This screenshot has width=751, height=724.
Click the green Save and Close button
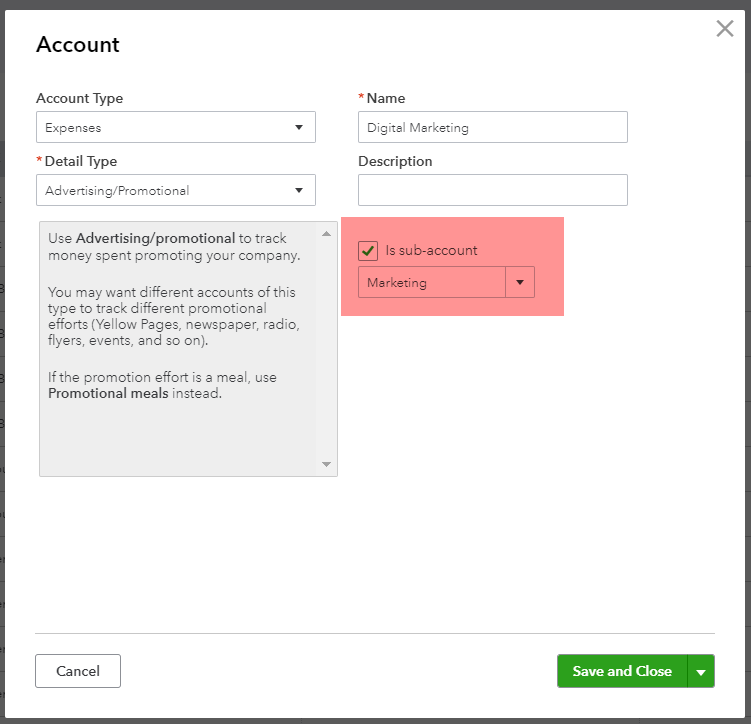[621, 672]
